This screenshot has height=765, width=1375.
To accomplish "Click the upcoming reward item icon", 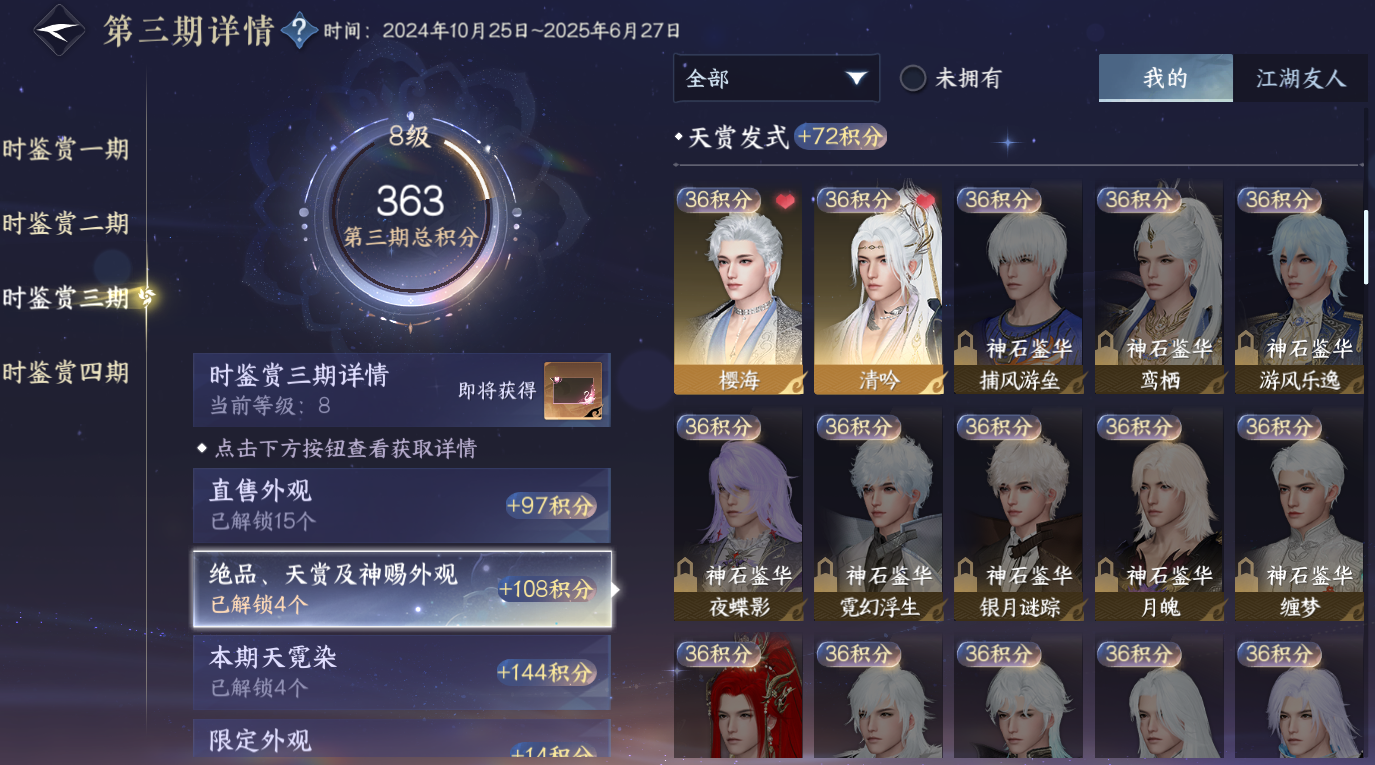I will (x=573, y=391).
